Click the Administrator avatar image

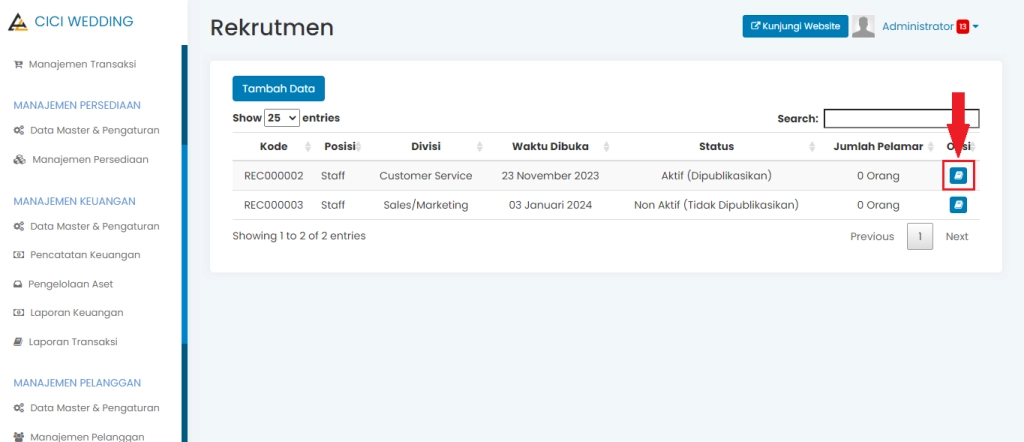863,27
